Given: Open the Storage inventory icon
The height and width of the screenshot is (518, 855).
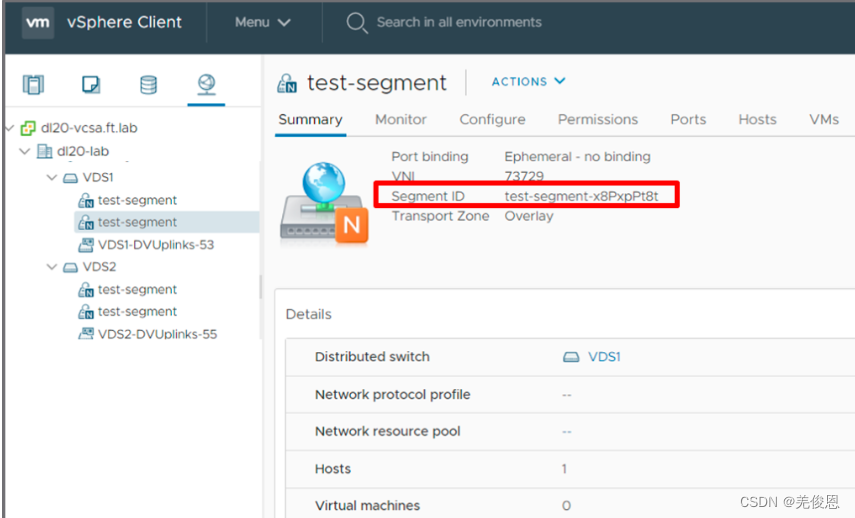Looking at the screenshot, I should [x=148, y=85].
